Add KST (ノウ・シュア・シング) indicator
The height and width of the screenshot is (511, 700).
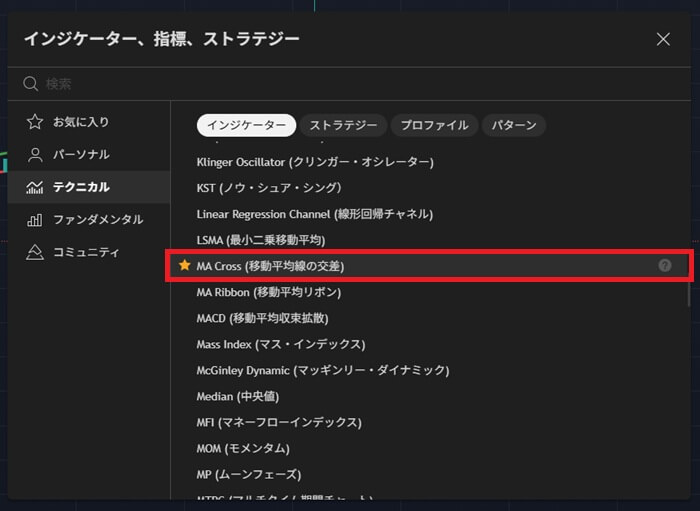pyautogui.click(x=429, y=188)
